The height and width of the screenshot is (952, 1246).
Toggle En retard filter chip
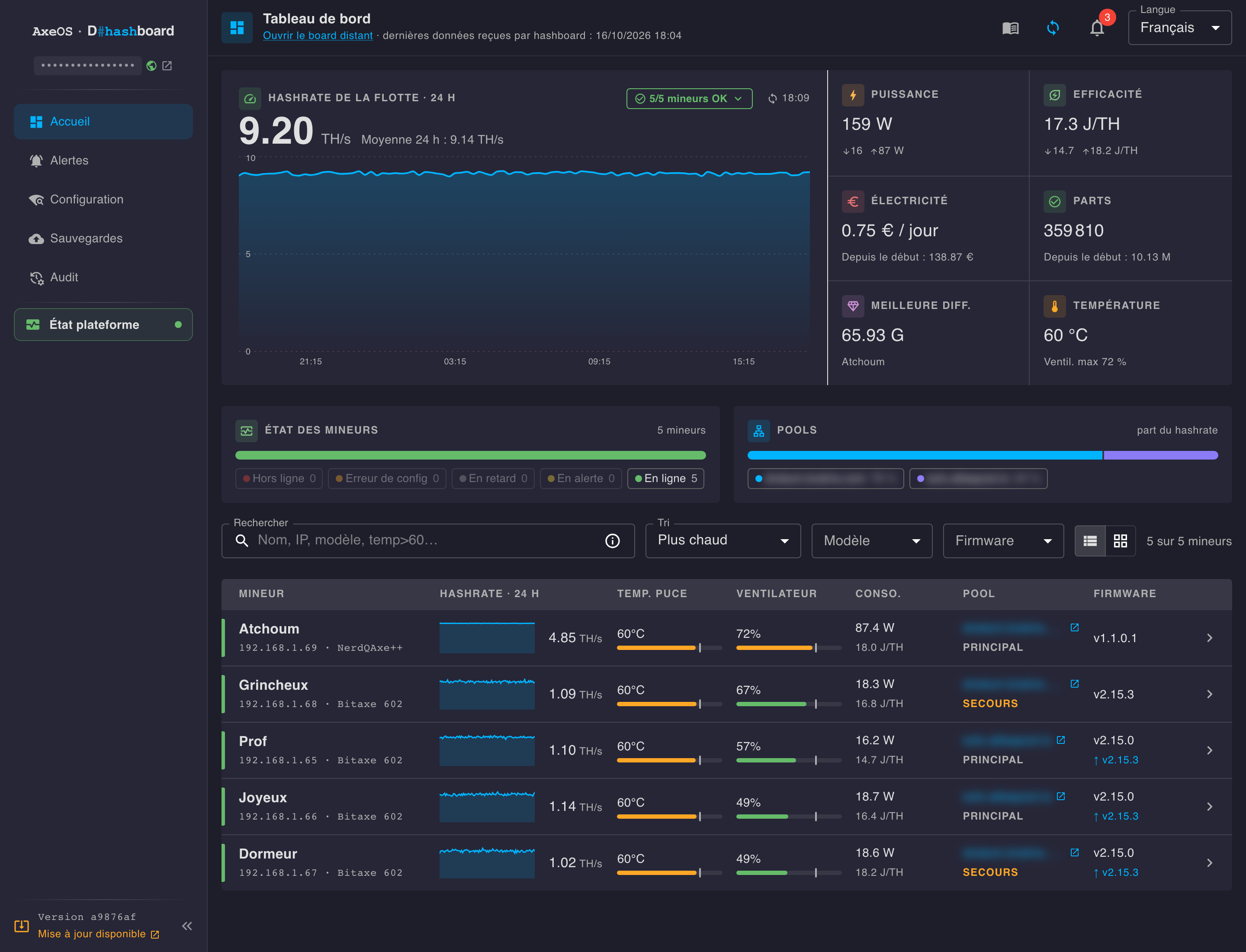point(493,478)
